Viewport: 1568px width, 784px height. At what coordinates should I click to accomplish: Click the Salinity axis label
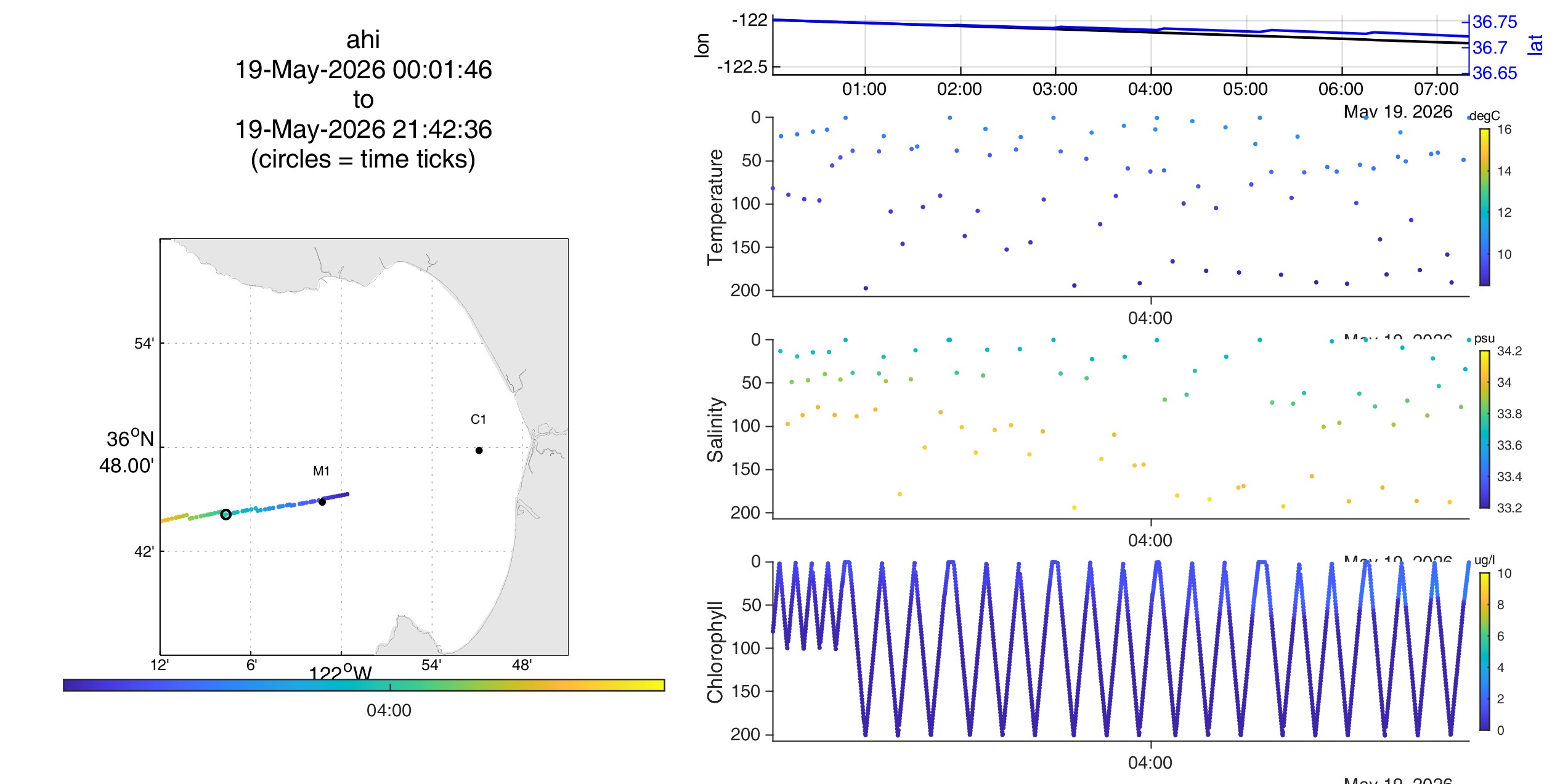click(715, 429)
